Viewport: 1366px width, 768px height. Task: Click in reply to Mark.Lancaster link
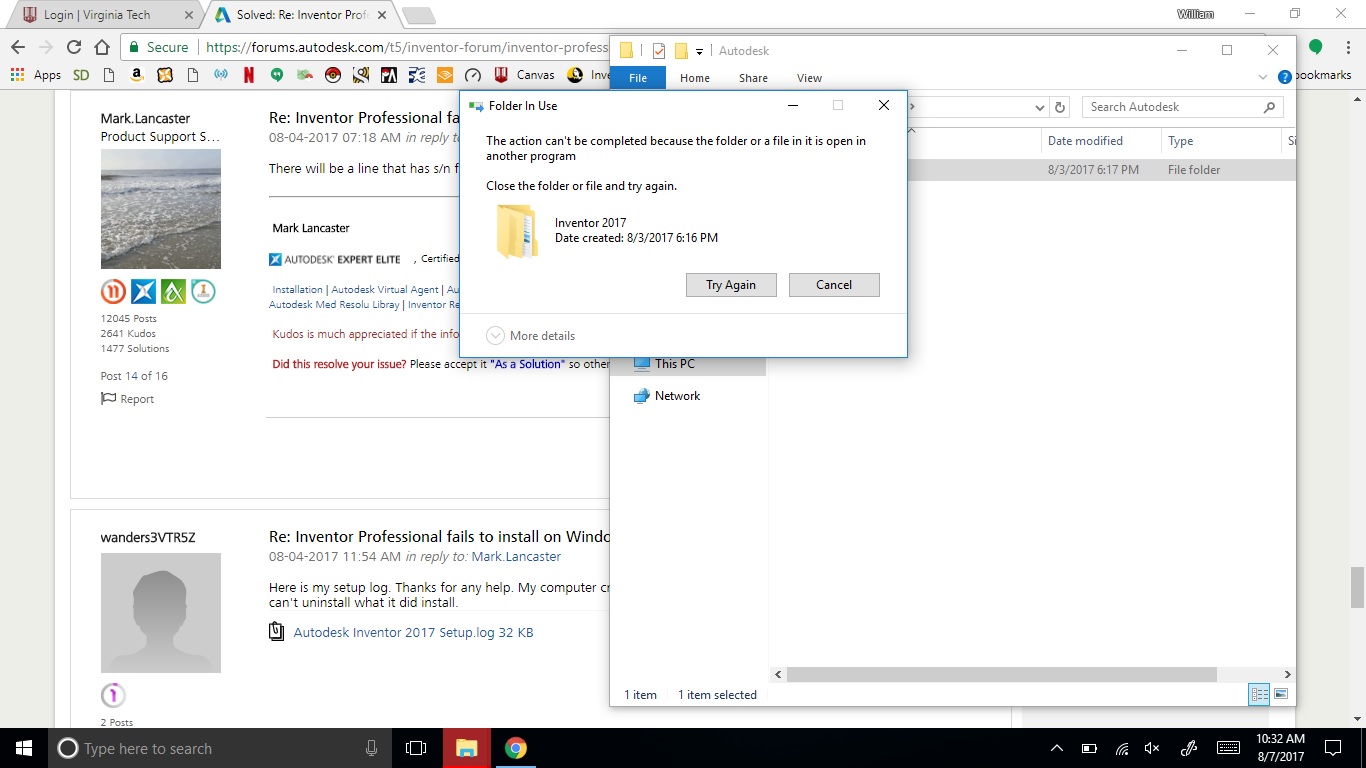[516, 556]
